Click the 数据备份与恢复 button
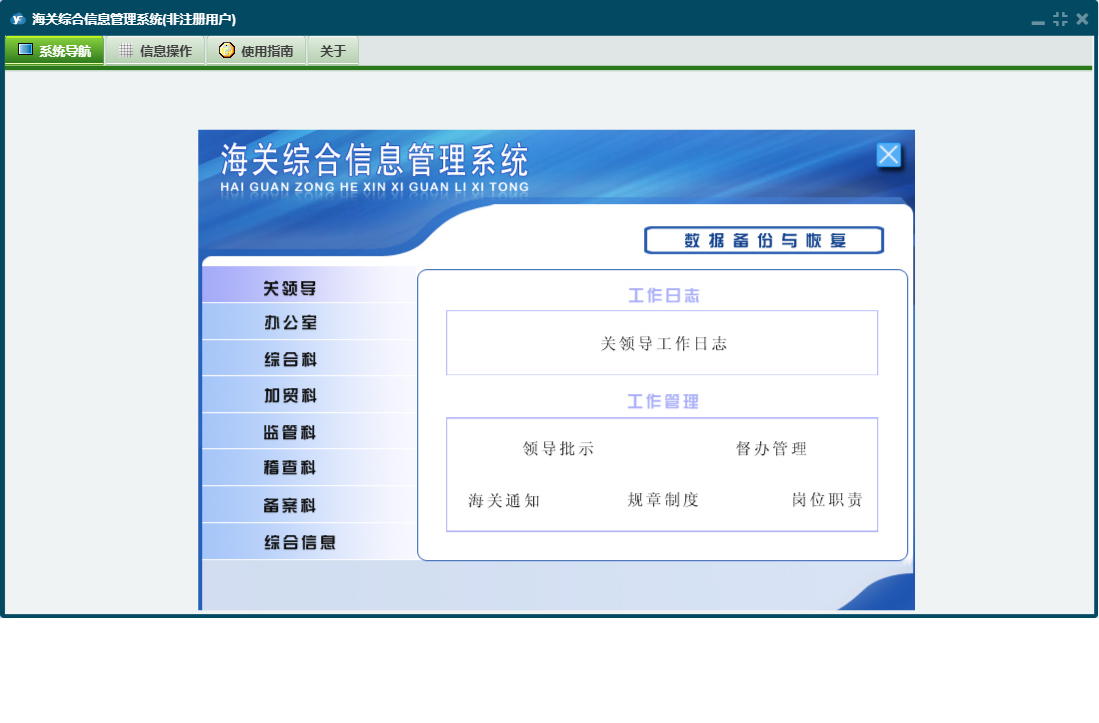 point(764,240)
